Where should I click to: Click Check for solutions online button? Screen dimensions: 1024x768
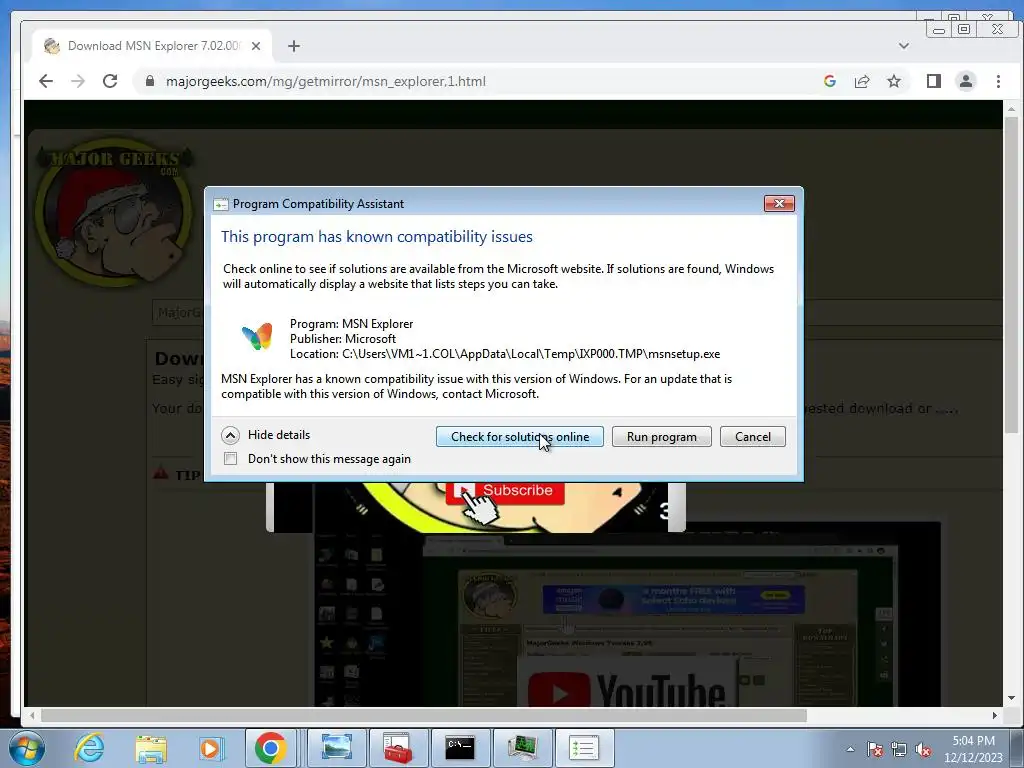click(520, 436)
